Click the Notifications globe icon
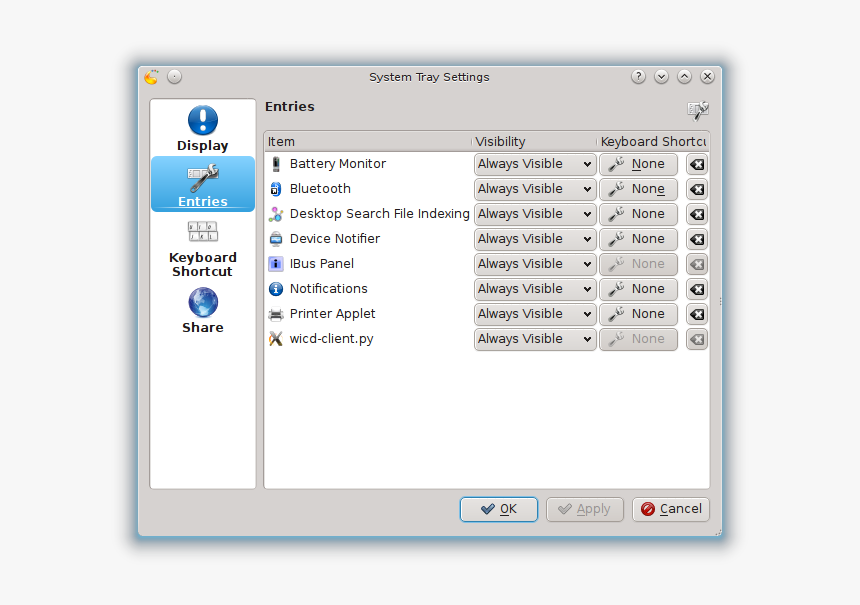Viewport: 860px width, 605px height. 276,289
